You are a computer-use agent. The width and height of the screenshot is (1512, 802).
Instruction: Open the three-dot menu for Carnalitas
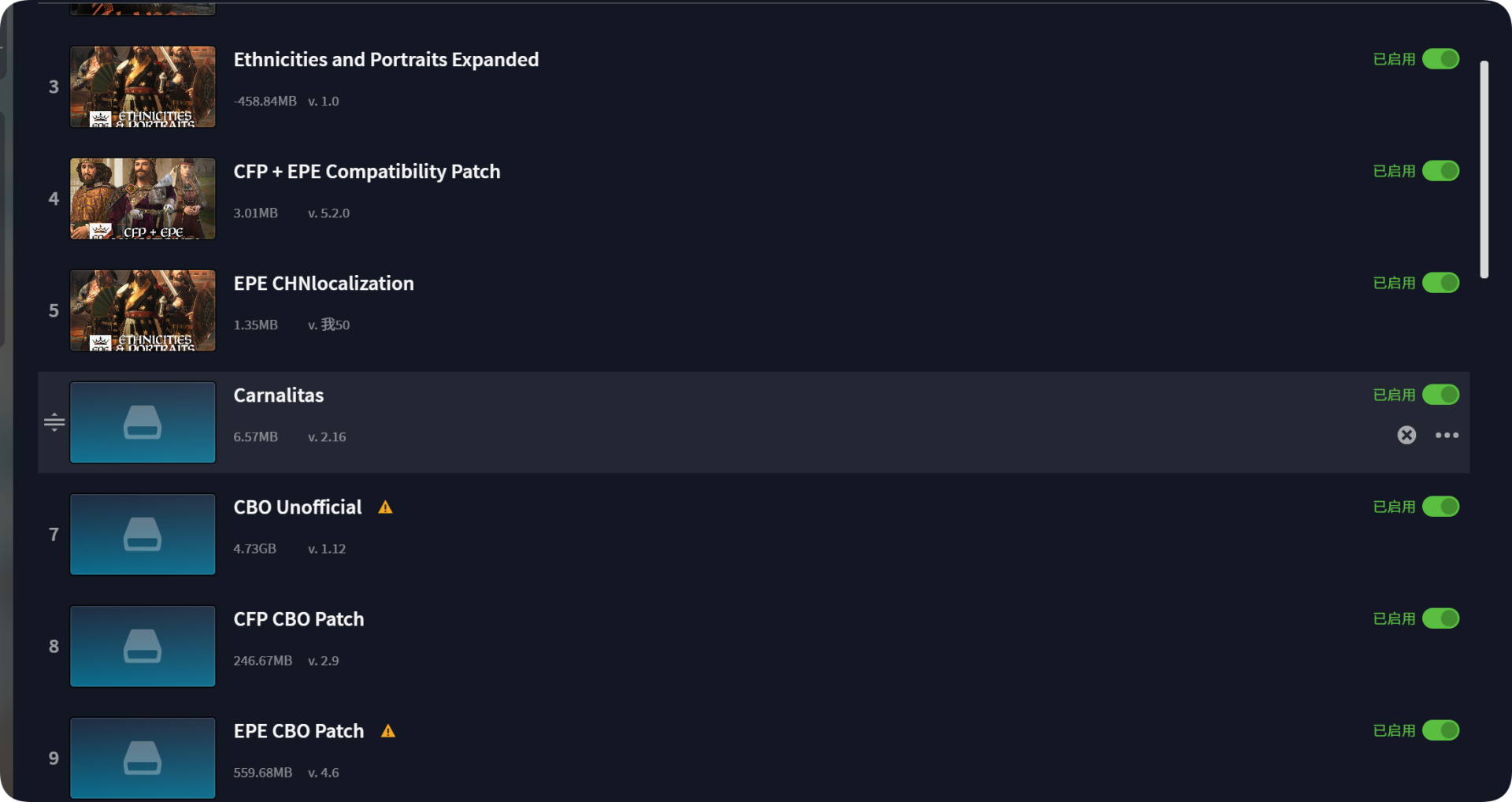pyautogui.click(x=1447, y=435)
